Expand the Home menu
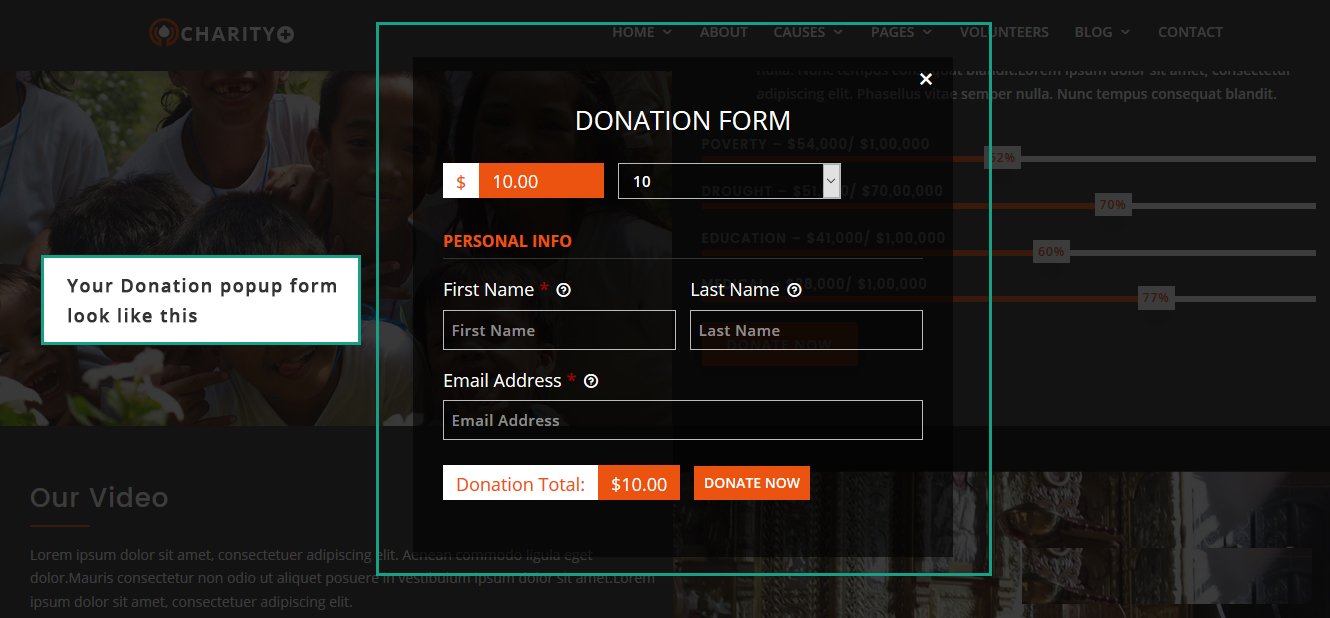 (x=642, y=32)
